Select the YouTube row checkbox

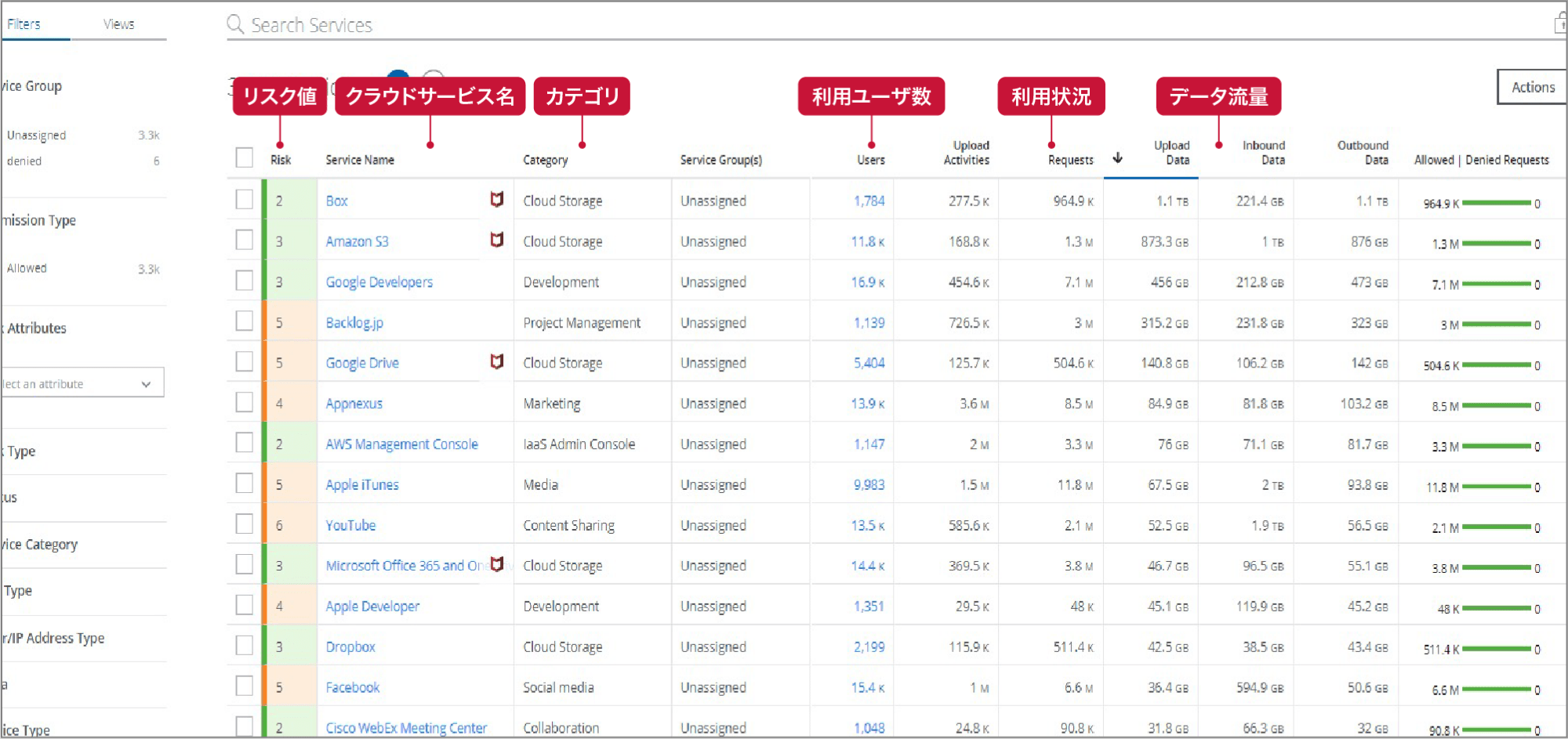(245, 524)
